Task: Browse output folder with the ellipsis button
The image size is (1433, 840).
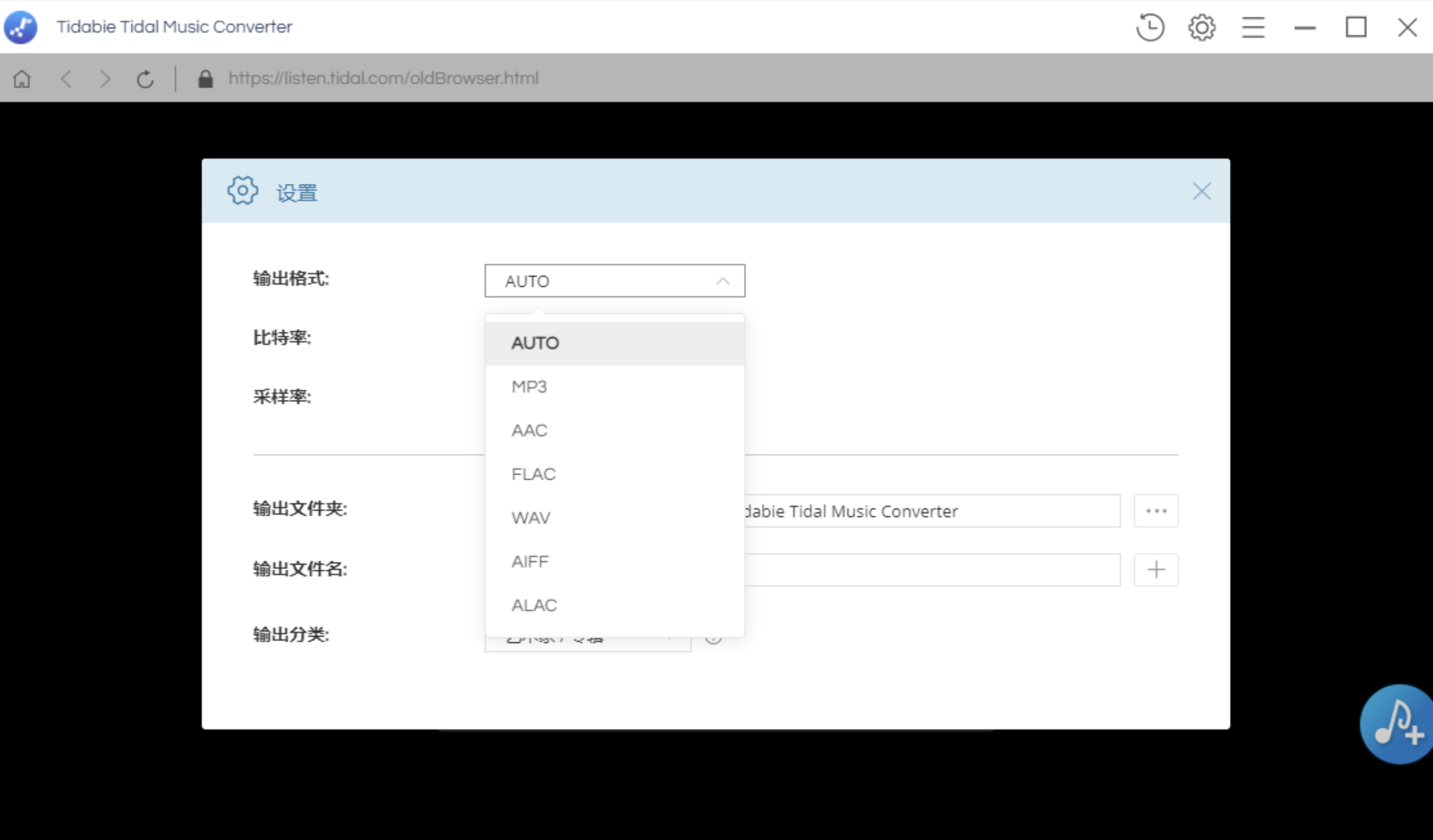Action: click(x=1156, y=511)
